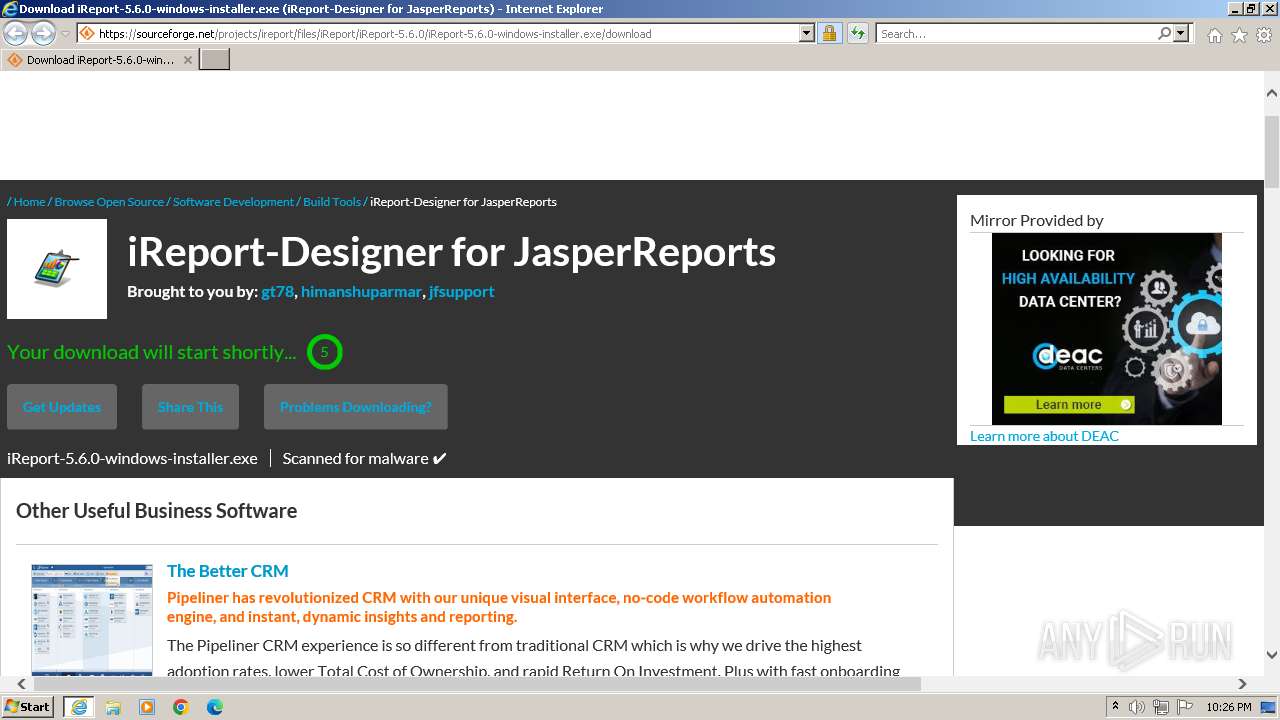Click the iReport-Designer for JasperReports heading
The image size is (1280, 720).
[x=451, y=251]
